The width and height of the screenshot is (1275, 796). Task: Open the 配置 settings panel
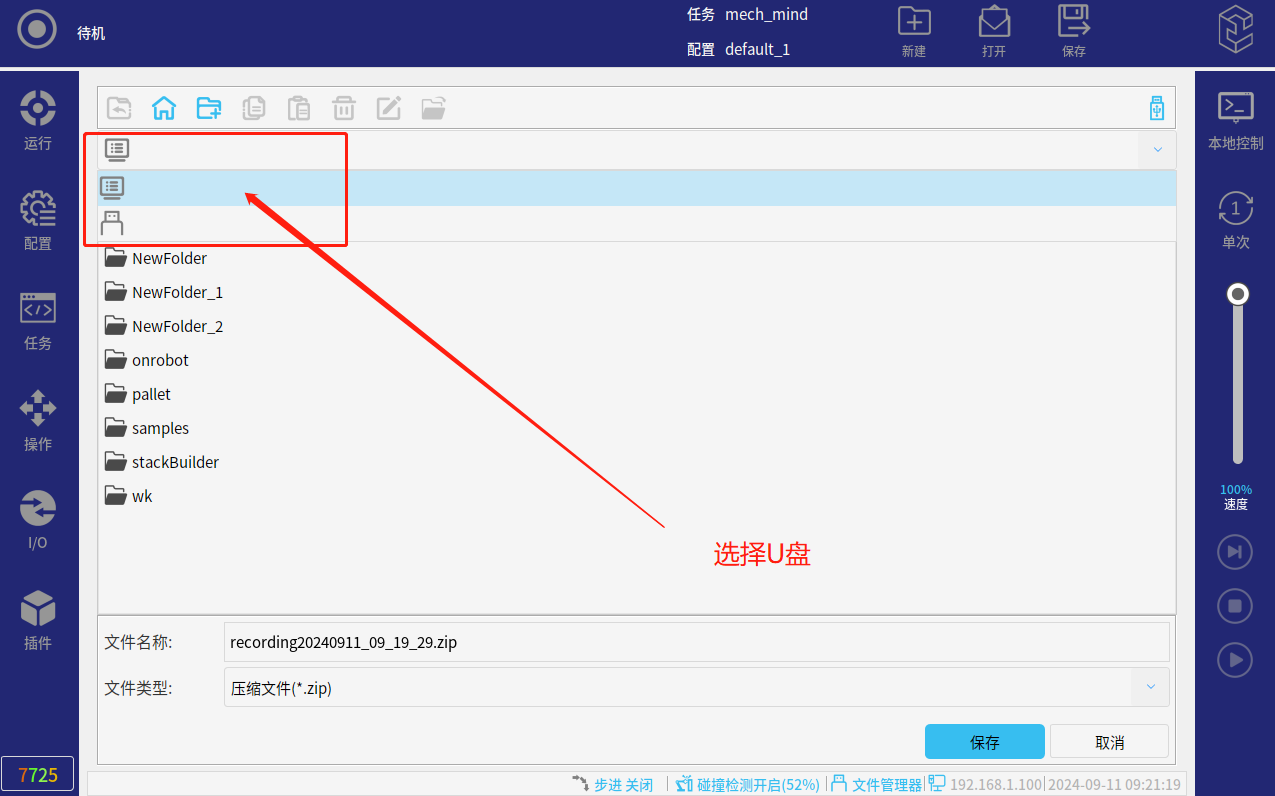38,220
